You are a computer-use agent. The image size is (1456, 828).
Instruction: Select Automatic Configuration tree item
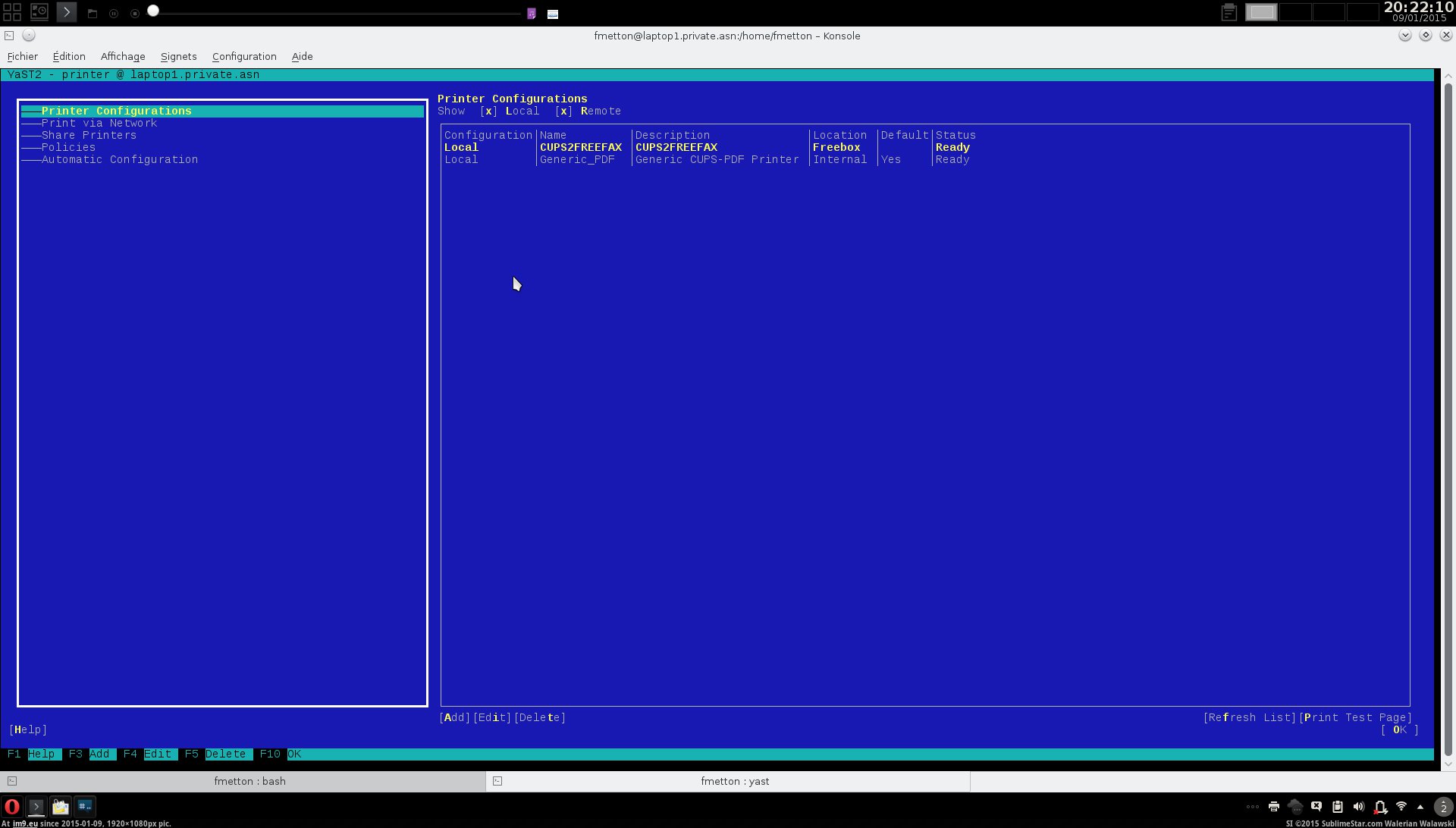point(120,160)
